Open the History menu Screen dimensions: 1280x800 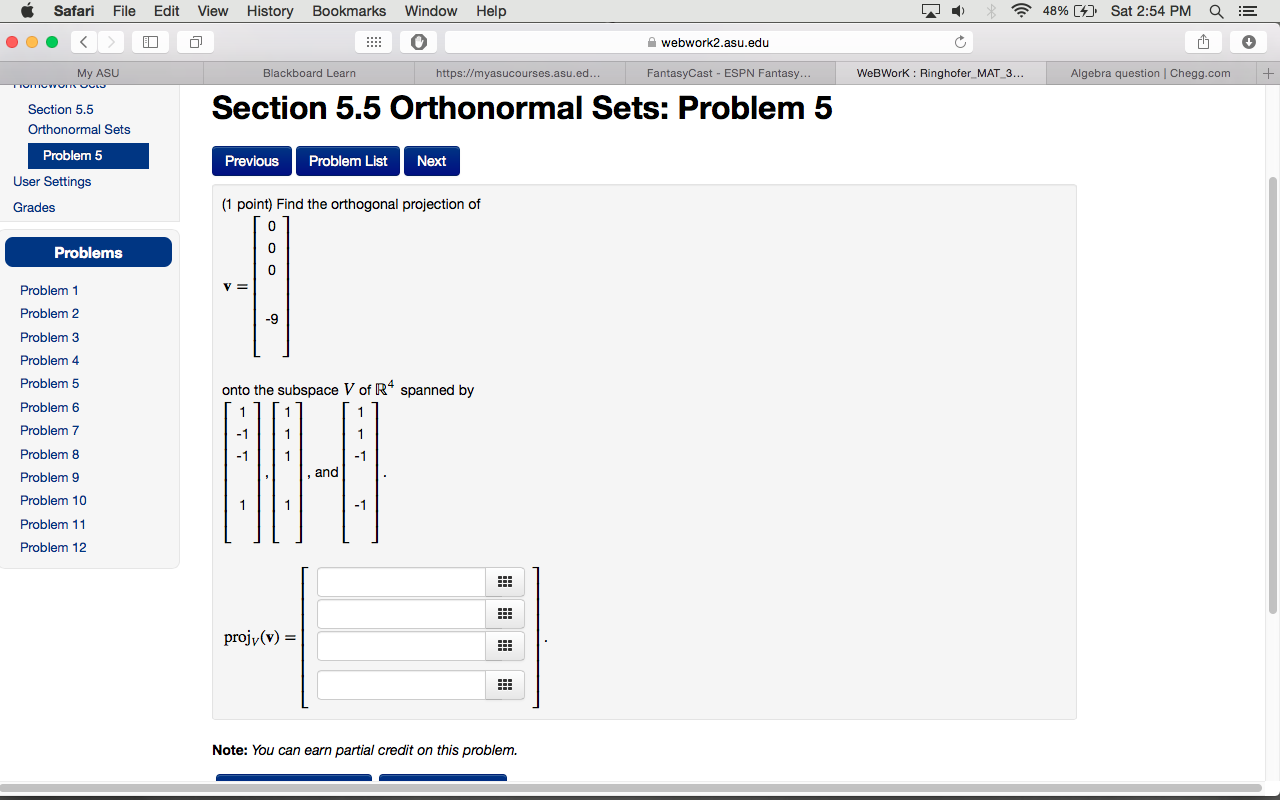pos(270,11)
